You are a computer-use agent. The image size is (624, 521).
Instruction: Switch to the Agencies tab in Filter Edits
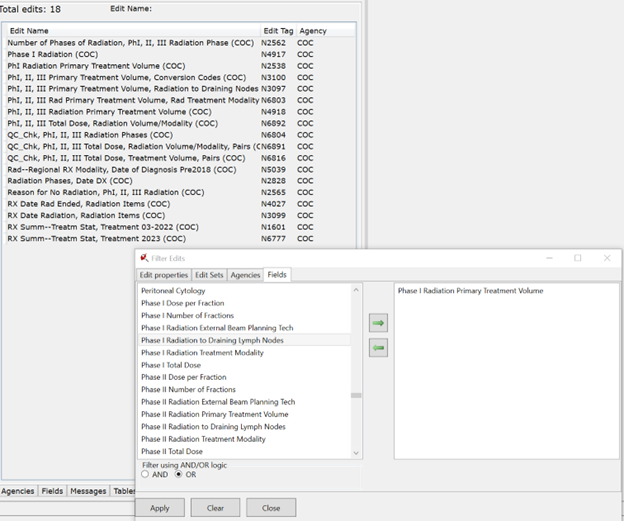point(245,275)
